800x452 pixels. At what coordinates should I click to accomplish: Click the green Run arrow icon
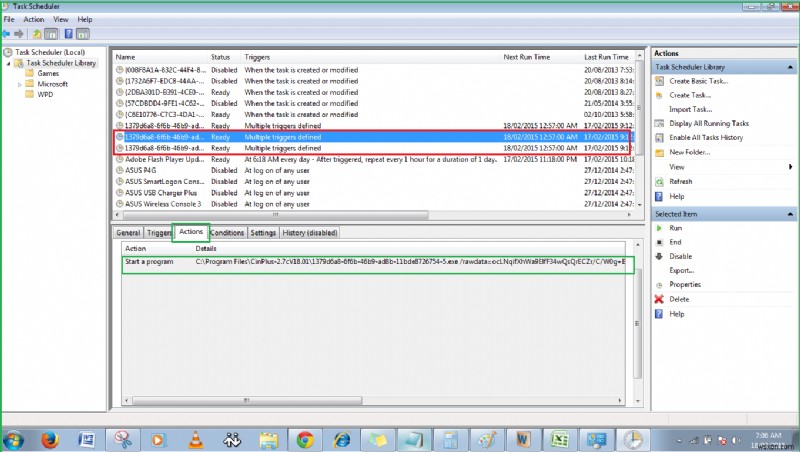659,229
